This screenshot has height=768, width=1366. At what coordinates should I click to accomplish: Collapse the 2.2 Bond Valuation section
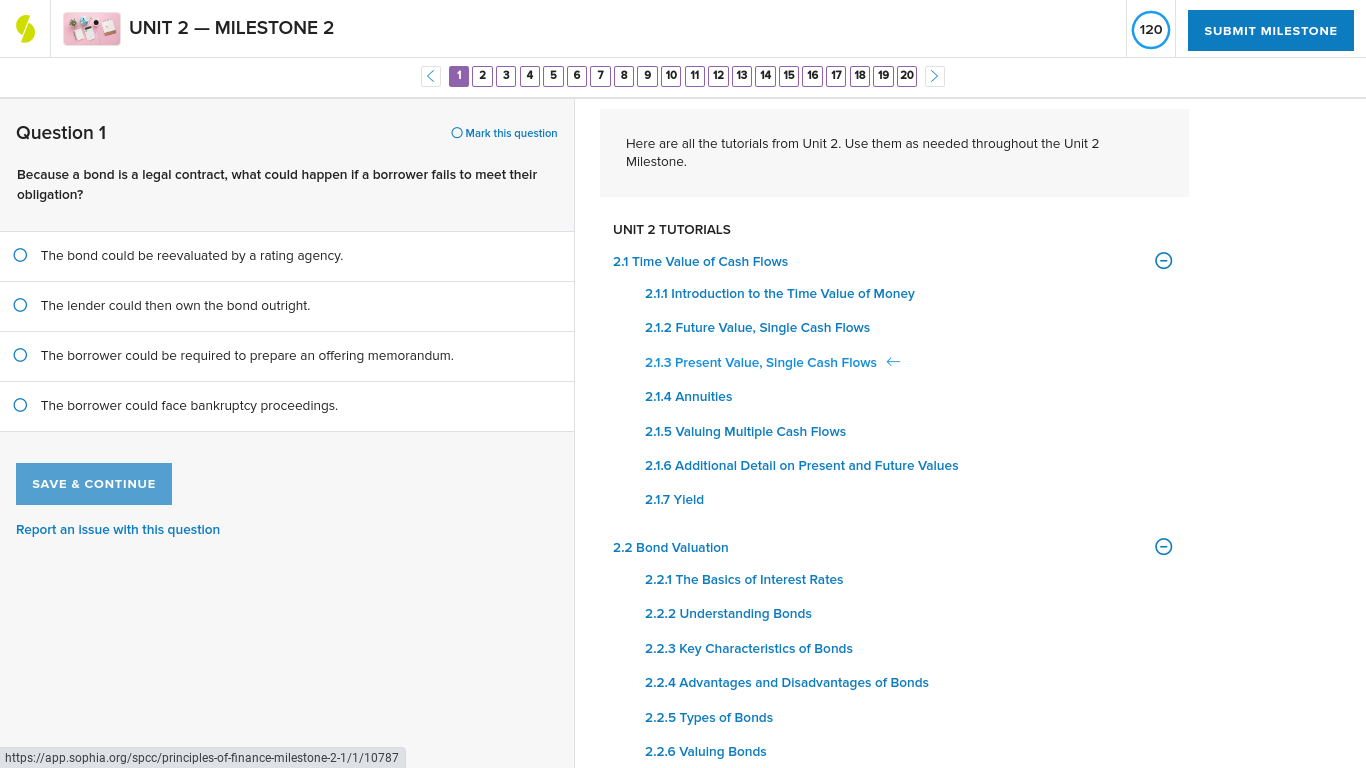coord(1163,547)
